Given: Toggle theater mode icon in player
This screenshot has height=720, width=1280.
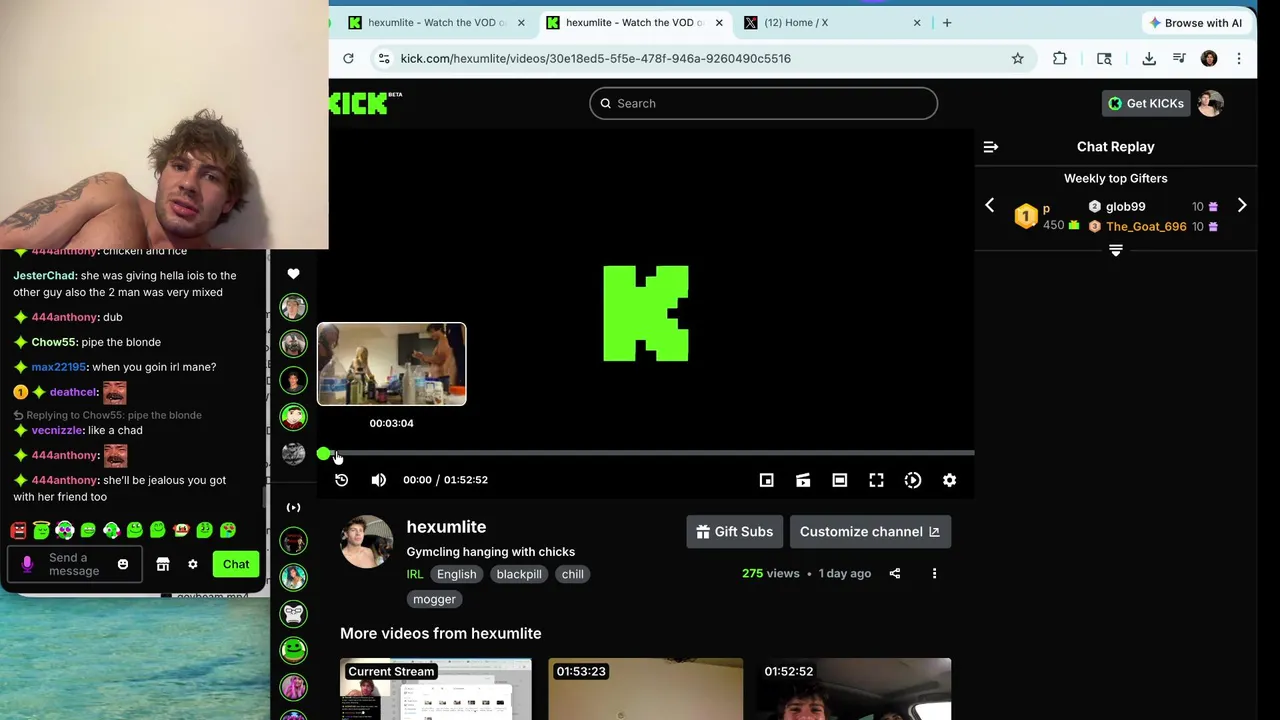Looking at the screenshot, I should point(840,480).
